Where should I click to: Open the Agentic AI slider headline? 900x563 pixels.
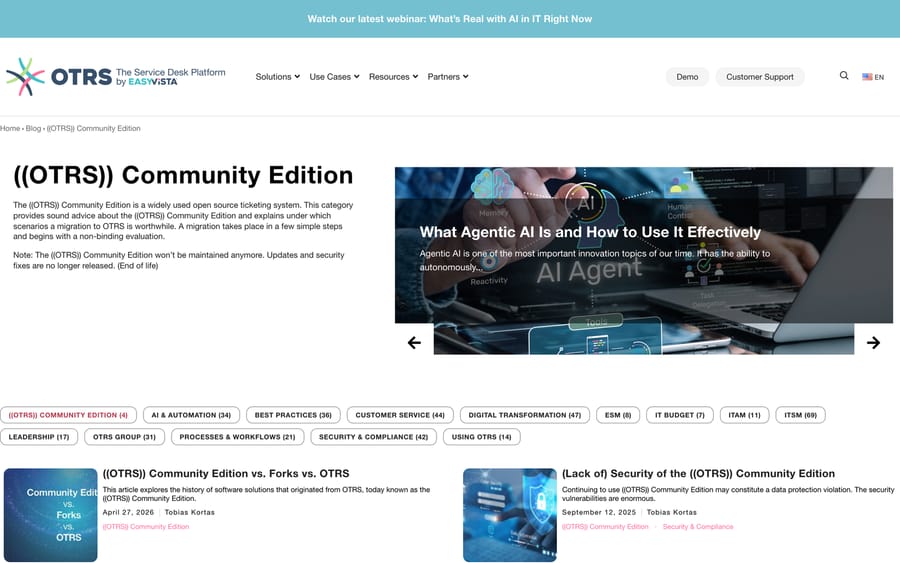(x=590, y=232)
